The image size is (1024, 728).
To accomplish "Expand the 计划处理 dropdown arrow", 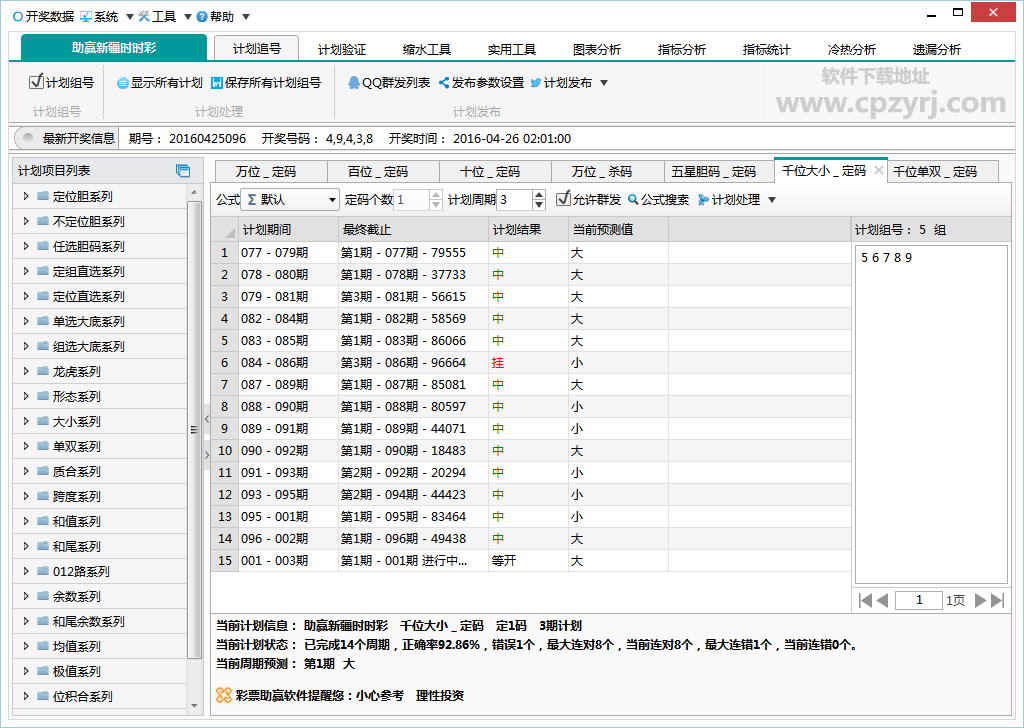I will (x=772, y=200).
